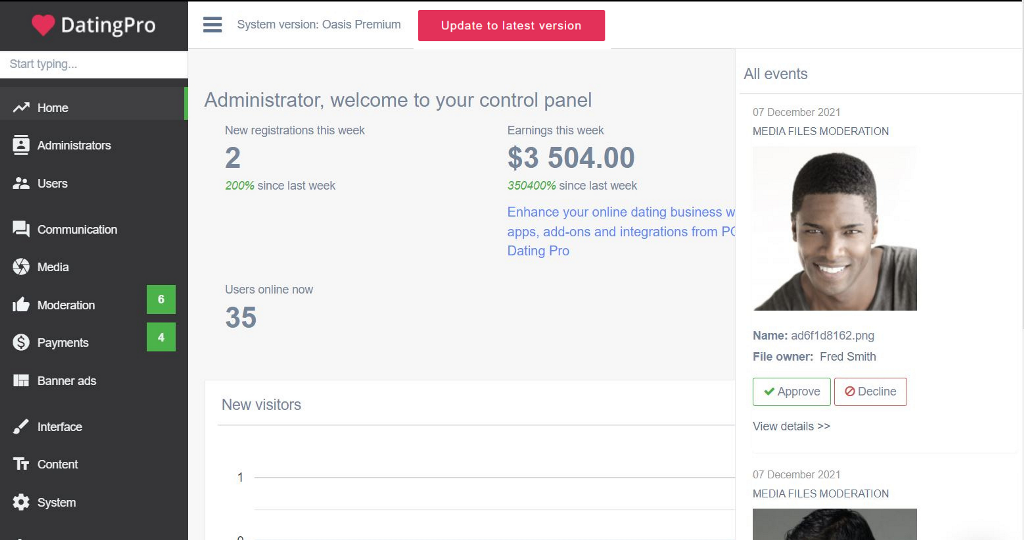This screenshot has height=540, width=1024.
Task: Click the Update to latest version button
Action: coord(511,25)
